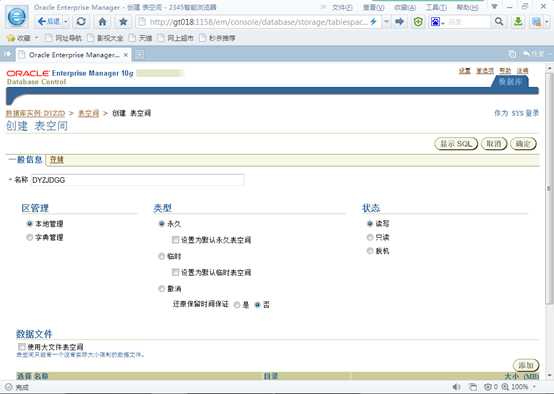Open the 天猫 bookmark
The height and width of the screenshot is (394, 554).
[140, 38]
